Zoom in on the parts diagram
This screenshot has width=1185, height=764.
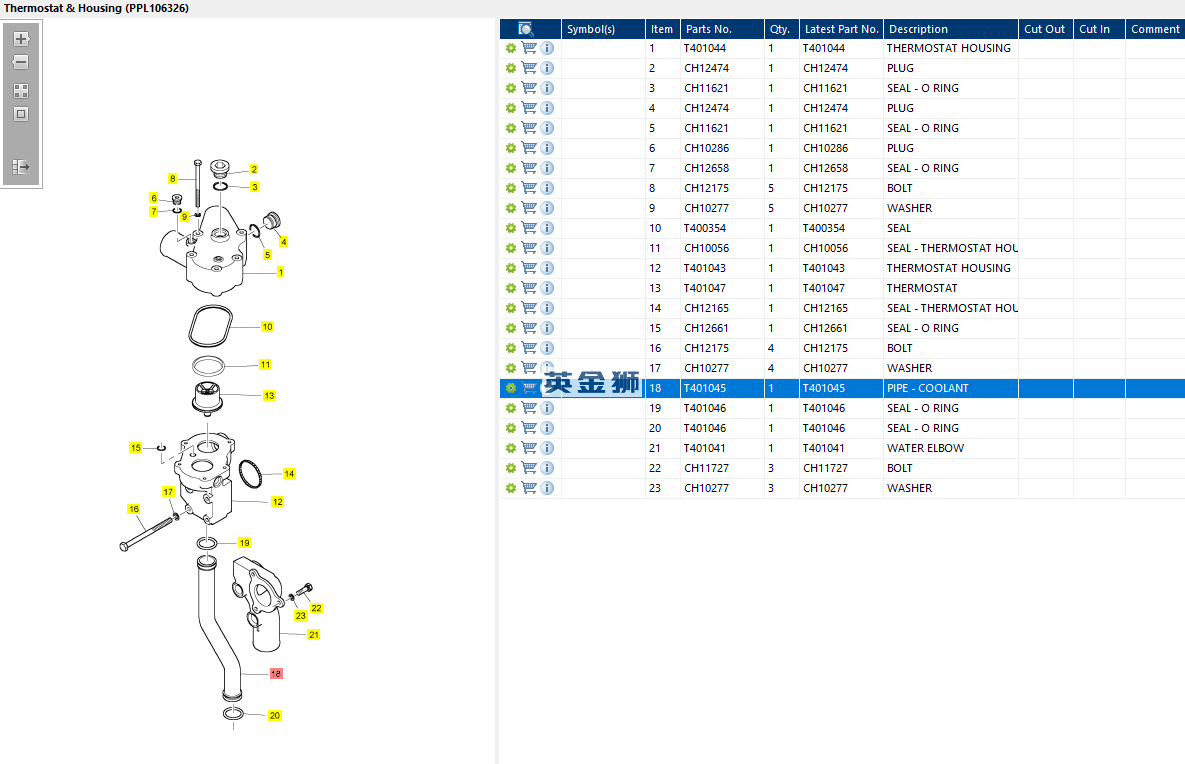tap(21, 39)
